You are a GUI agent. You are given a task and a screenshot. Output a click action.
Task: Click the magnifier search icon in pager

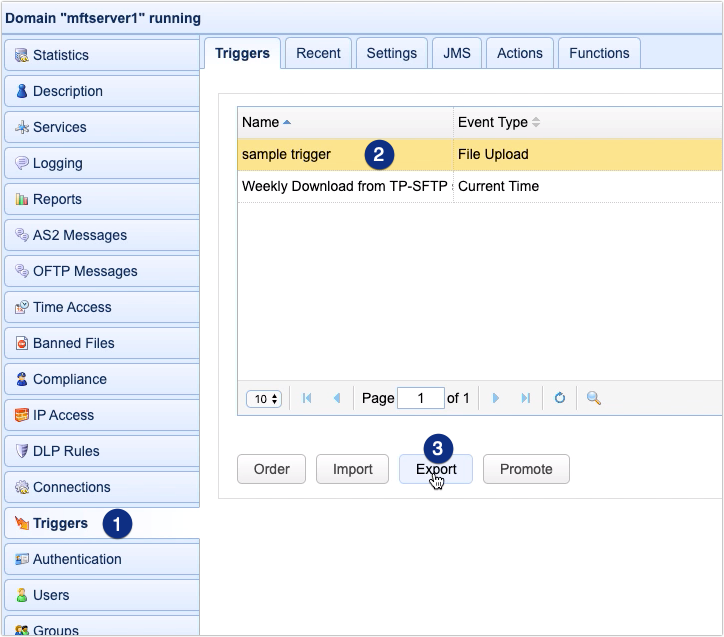click(x=593, y=398)
